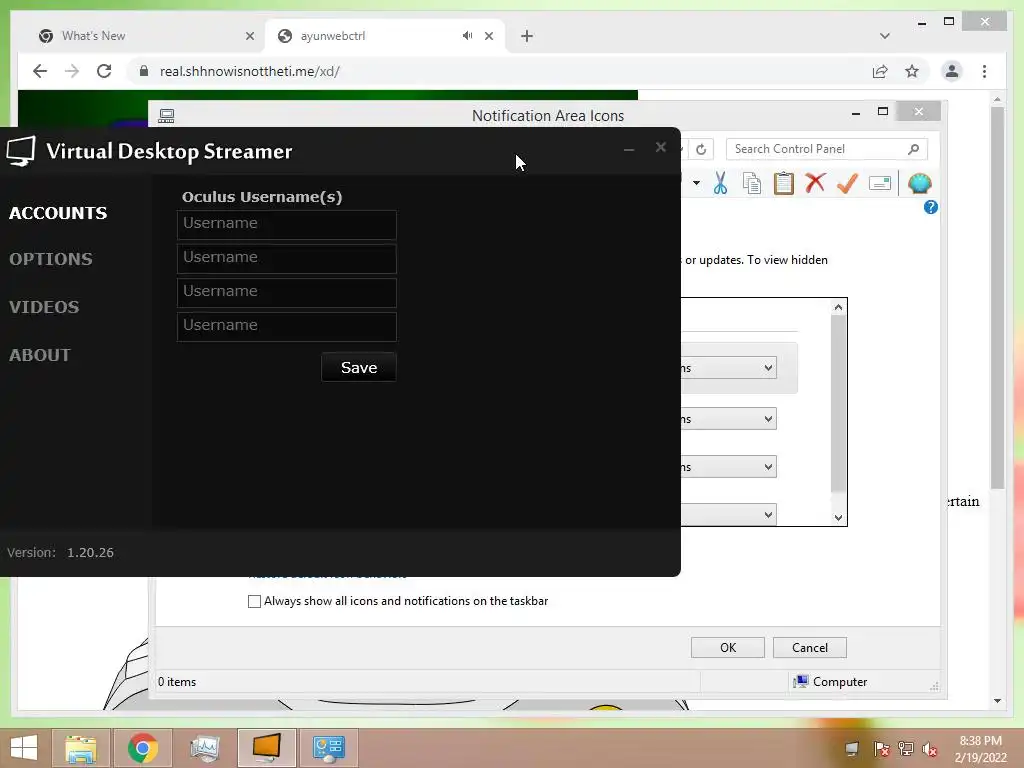Click the Notification Area Icons title bar icon
This screenshot has height=768, width=1024.
[167, 116]
